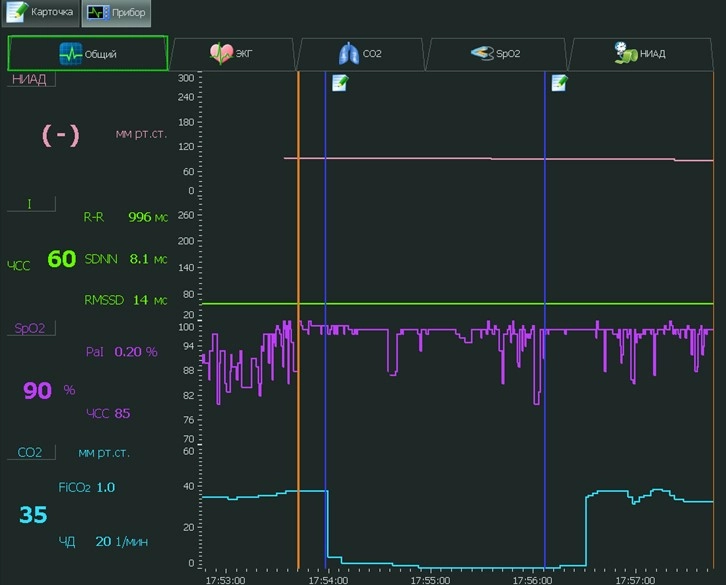Click the 17:57:00 time axis label

[635, 580]
